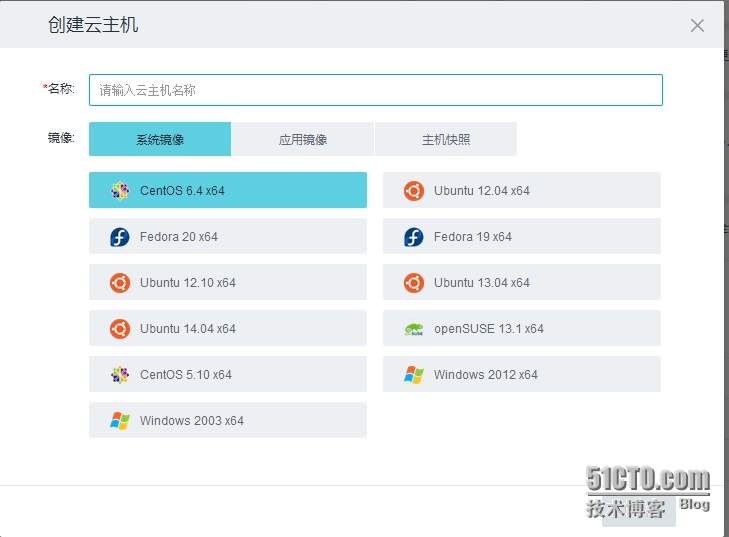Click the CentOS logo beside CentOS 6.4 x64
The width and height of the screenshot is (729, 537).
(119, 191)
